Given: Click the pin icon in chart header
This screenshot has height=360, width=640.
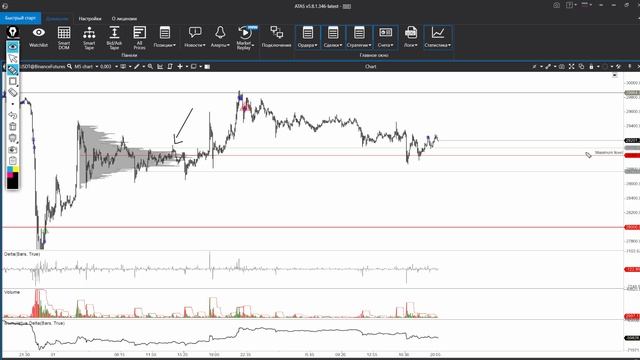Looking at the screenshot, I should point(630,67).
